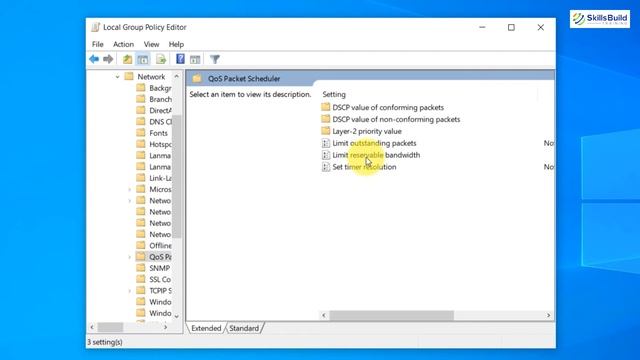
Task: Expand the QoS Pa... tree node
Action: click(129, 257)
